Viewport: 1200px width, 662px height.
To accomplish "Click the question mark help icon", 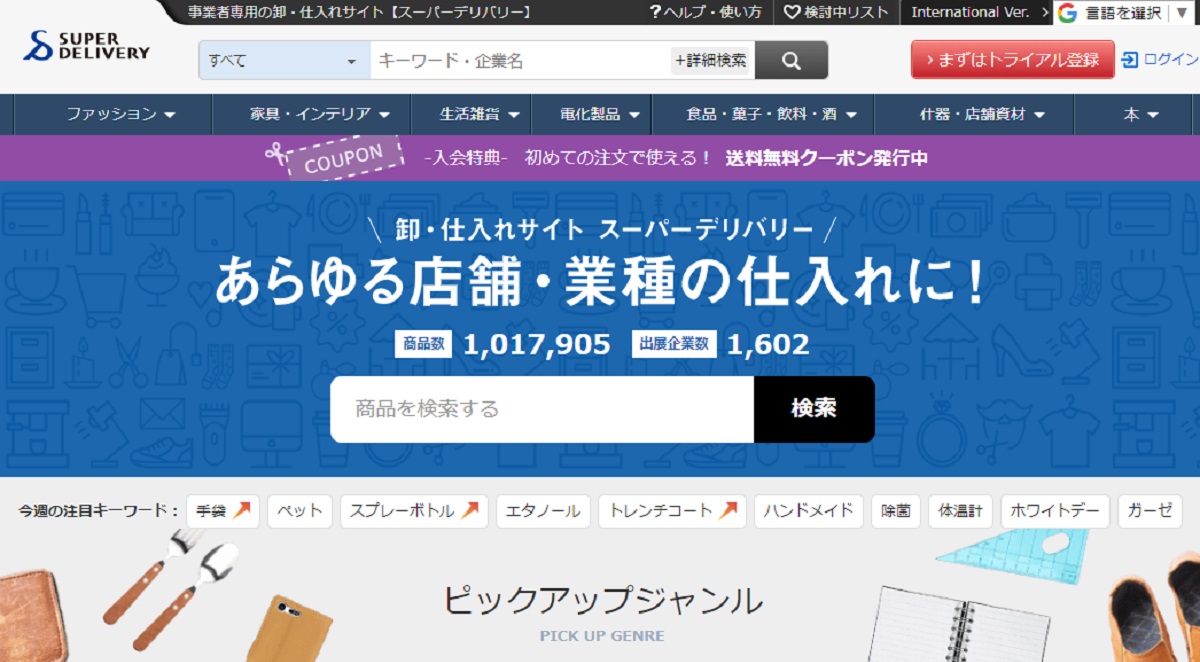I will [655, 13].
